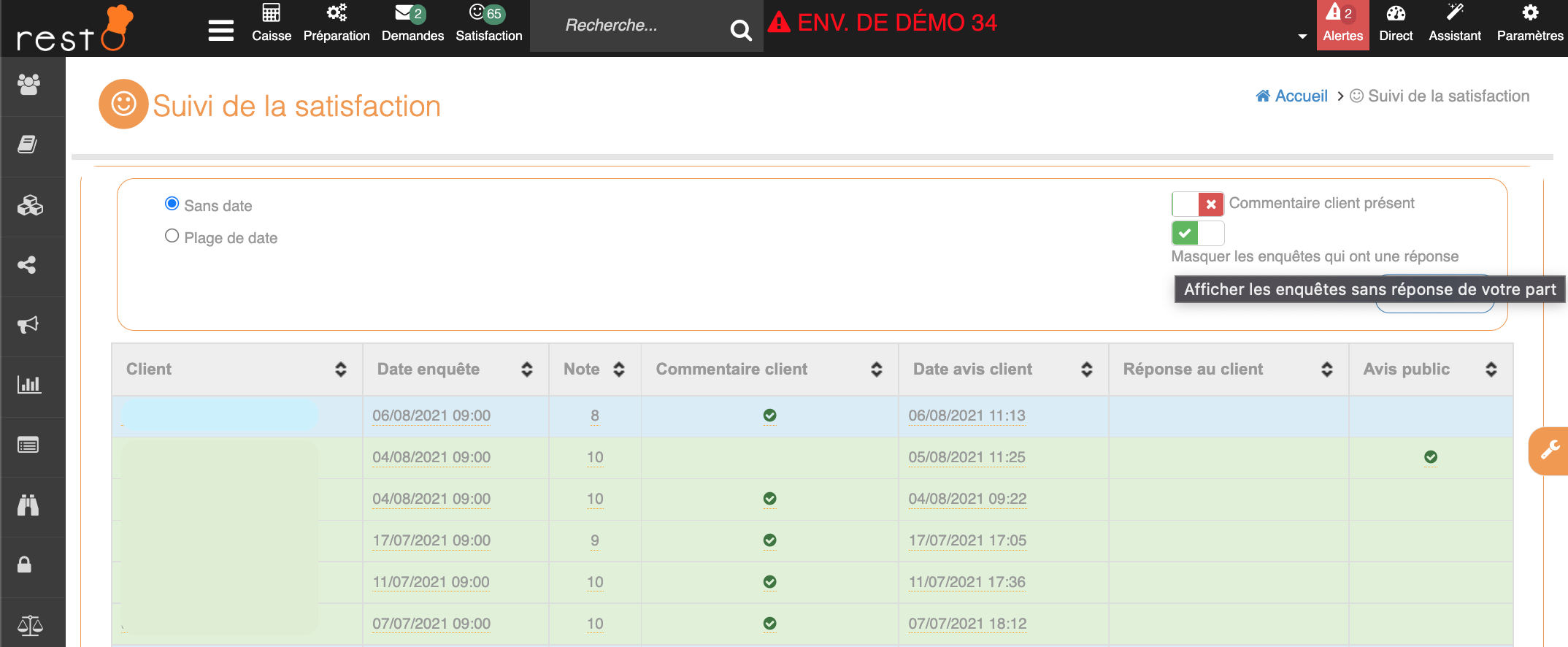Sort by Note column arrows
The height and width of the screenshot is (647, 1568).
pyautogui.click(x=618, y=370)
